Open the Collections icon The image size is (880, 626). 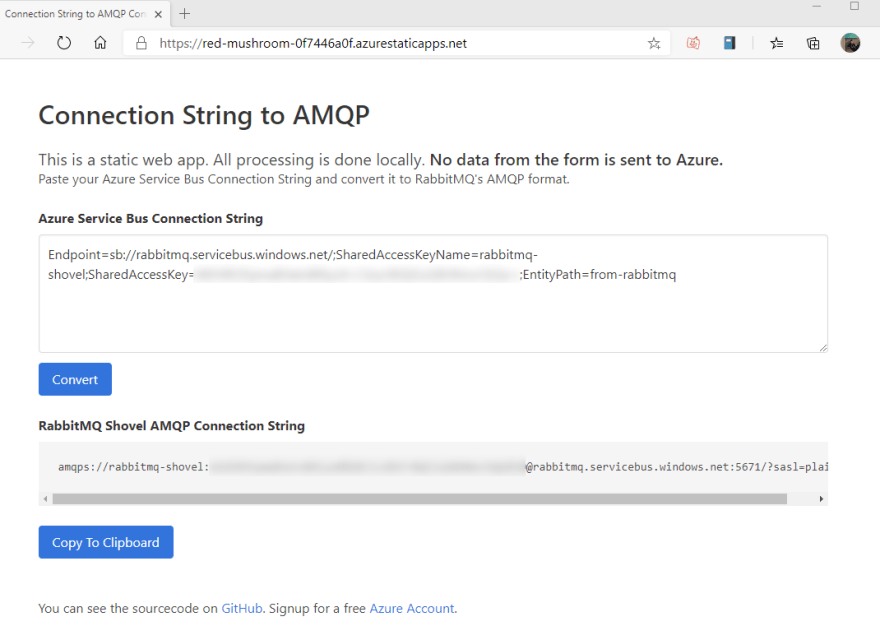pos(813,43)
